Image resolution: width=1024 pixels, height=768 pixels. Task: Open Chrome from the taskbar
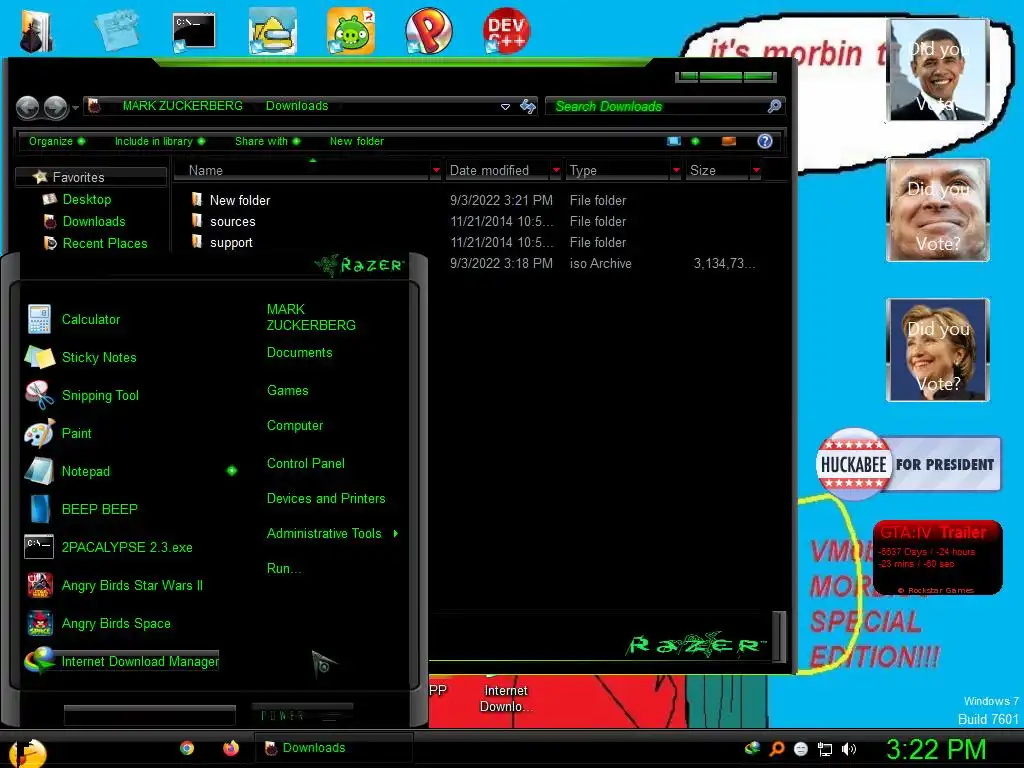[x=187, y=748]
